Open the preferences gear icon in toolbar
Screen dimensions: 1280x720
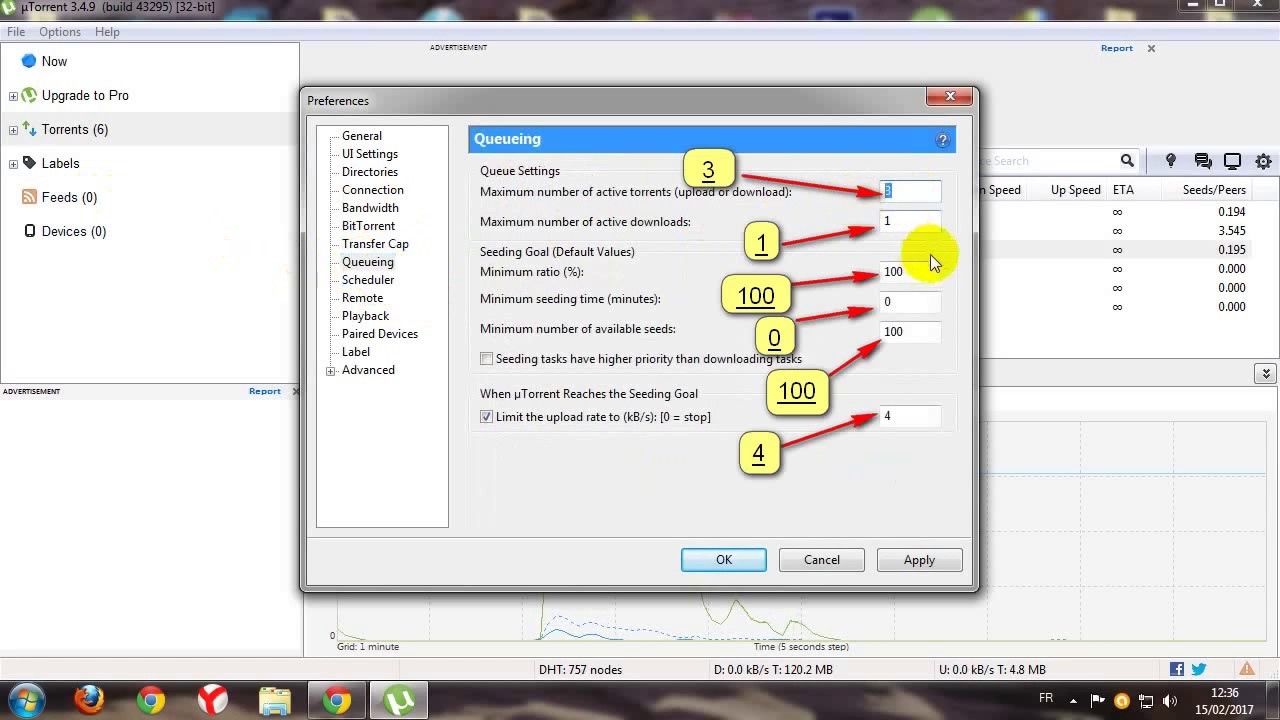[1264, 161]
